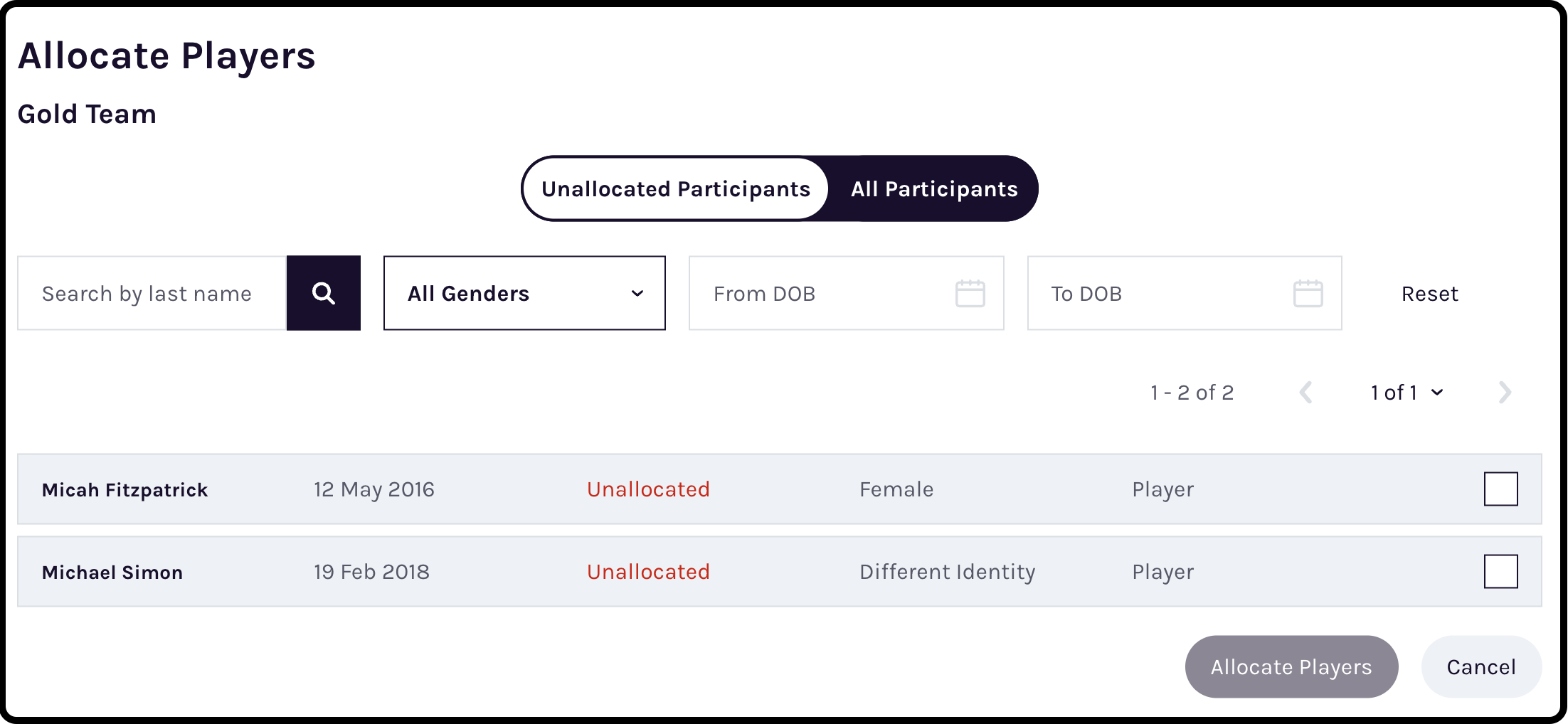Open the From DOB calendar picker
1568x724 pixels.
pyautogui.click(x=970, y=293)
